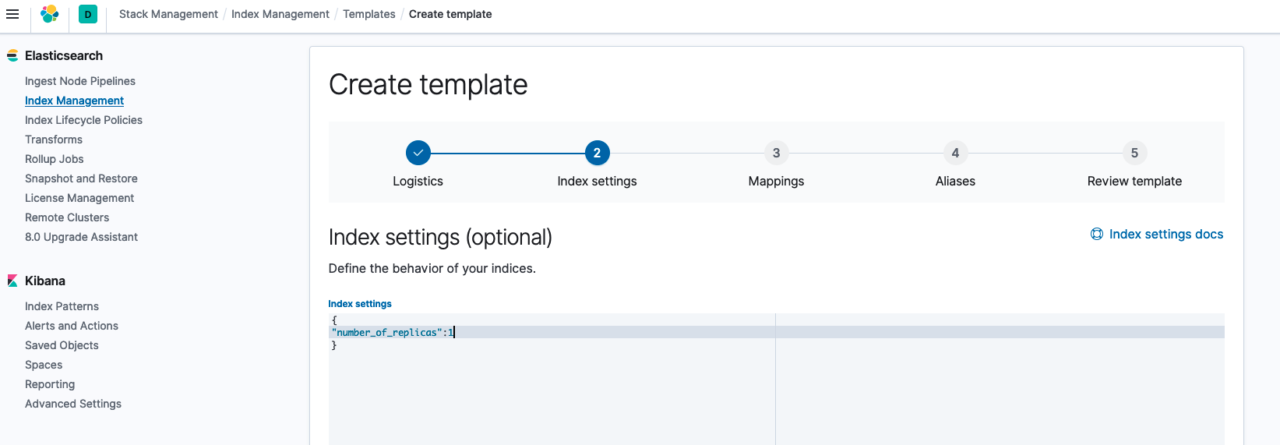
Task: Open Index Lifecycle Policies page
Action: point(84,120)
